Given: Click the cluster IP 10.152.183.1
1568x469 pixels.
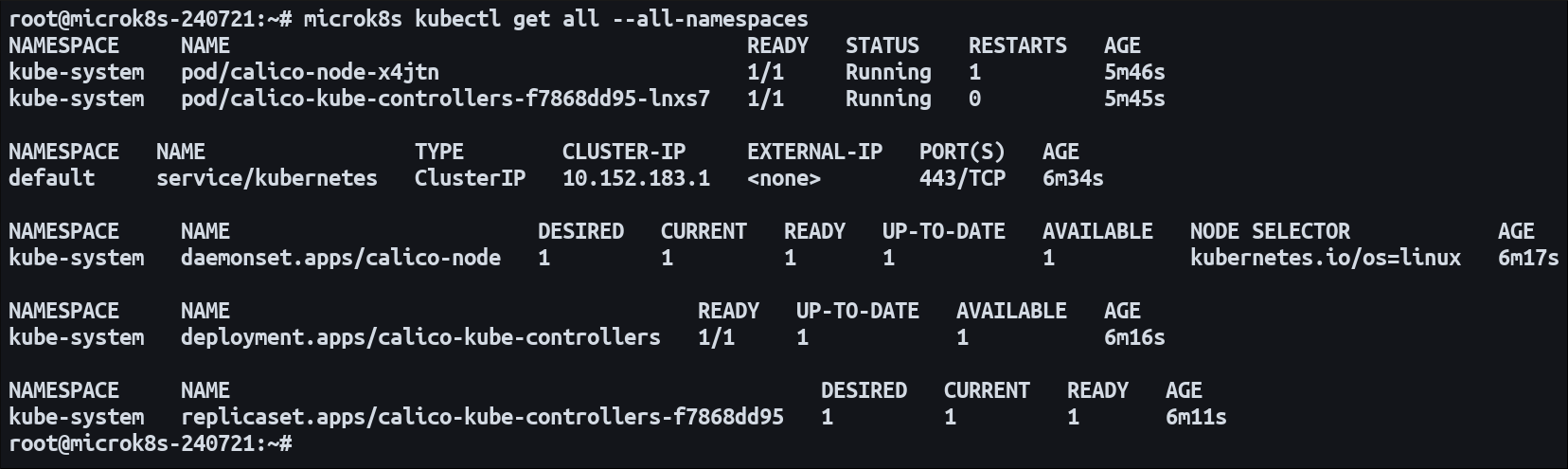Looking at the screenshot, I should point(635,178).
